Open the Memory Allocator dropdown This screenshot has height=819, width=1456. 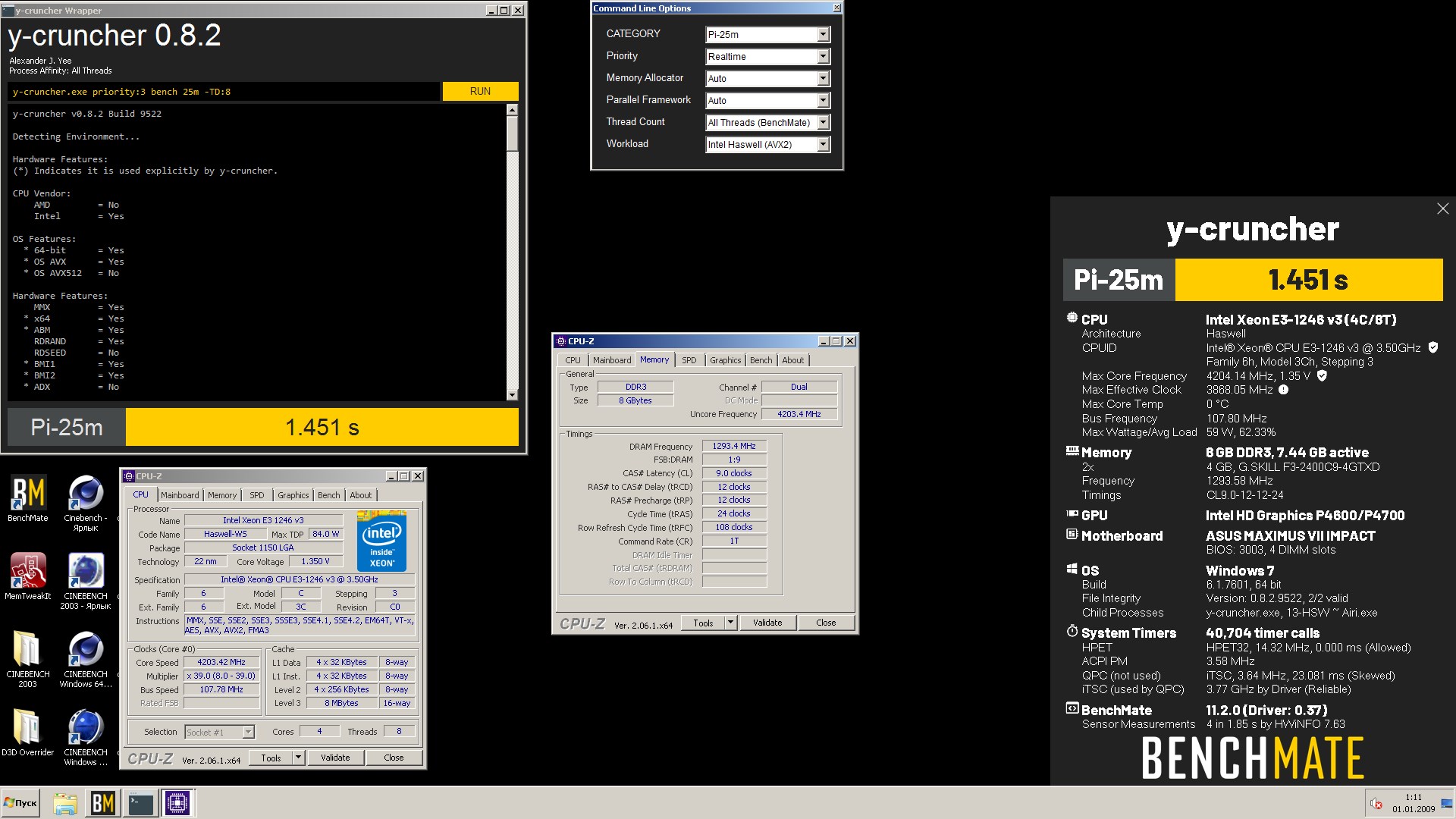coord(823,79)
